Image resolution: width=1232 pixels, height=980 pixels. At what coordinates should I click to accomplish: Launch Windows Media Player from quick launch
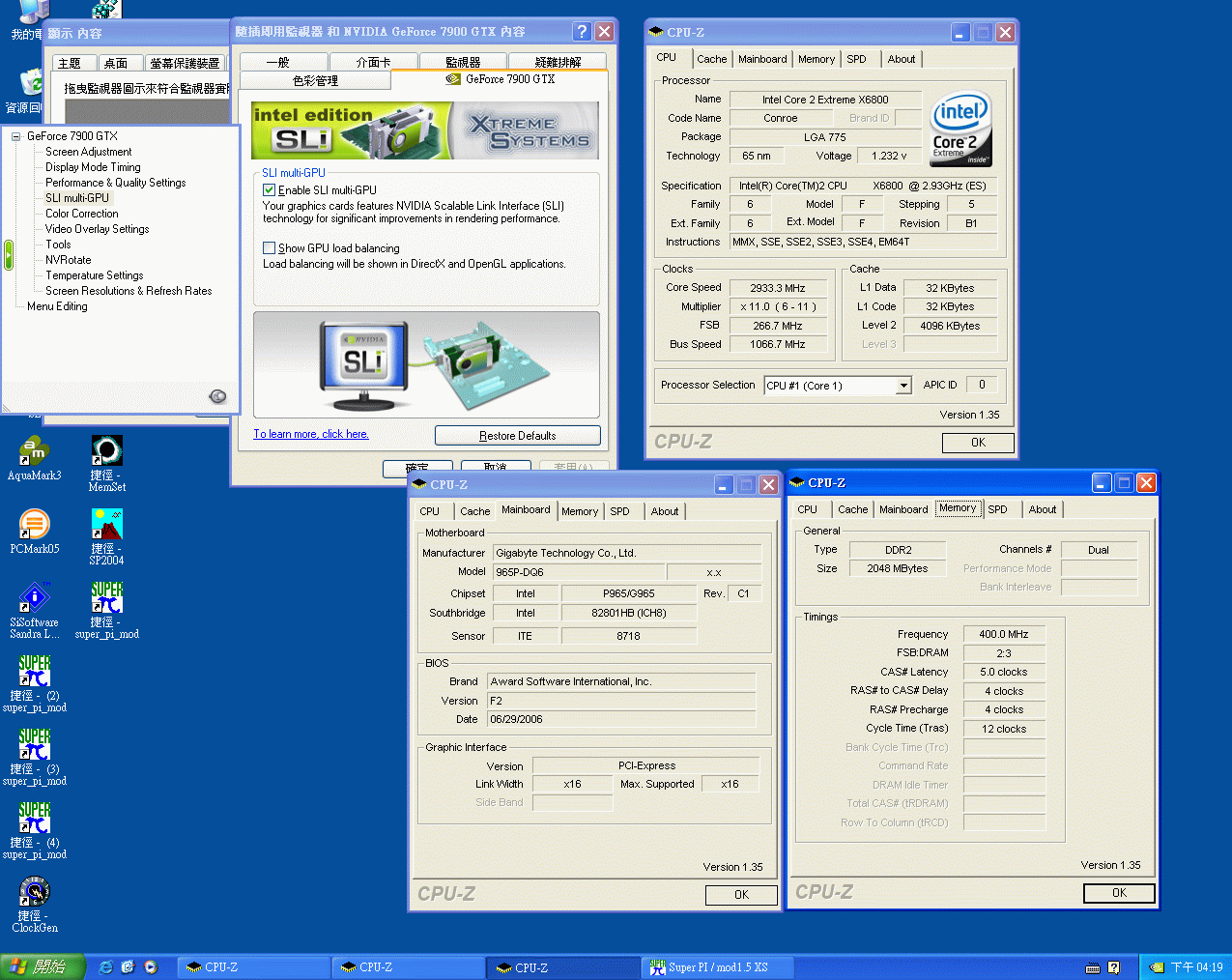click(151, 966)
